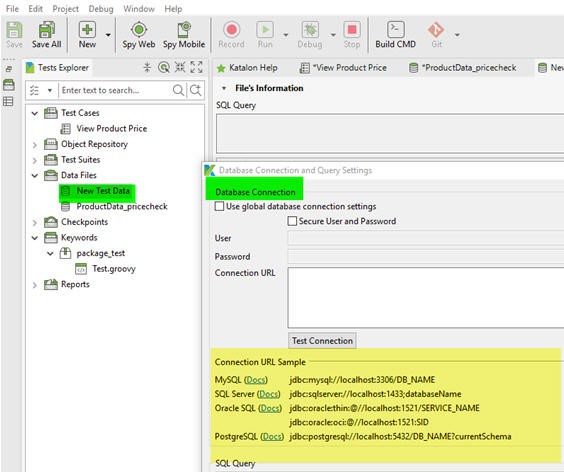Enable Use global database connection settings
Image resolution: width=564 pixels, height=472 pixels.
tap(219, 206)
